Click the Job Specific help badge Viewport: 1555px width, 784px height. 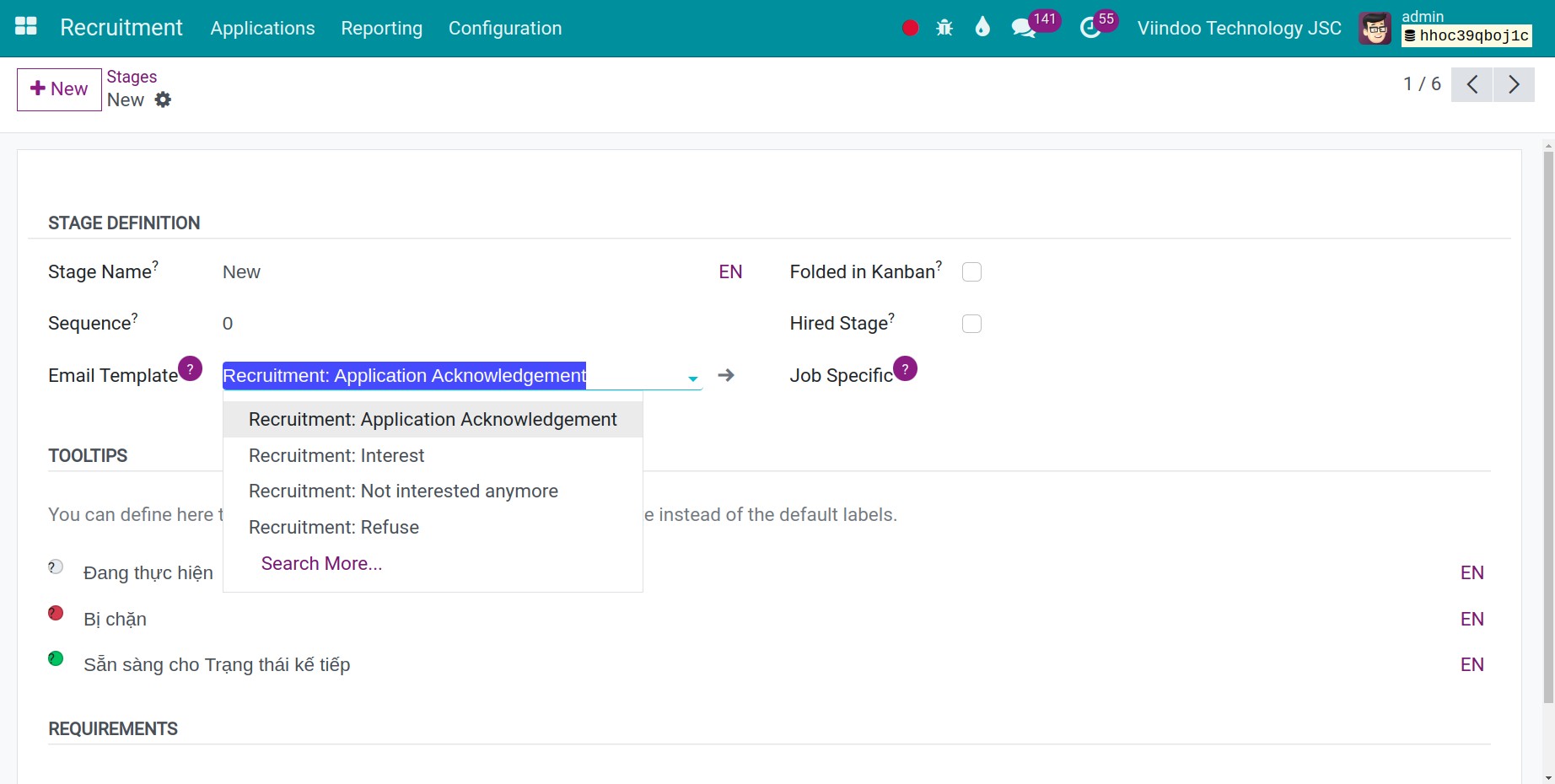point(905,368)
